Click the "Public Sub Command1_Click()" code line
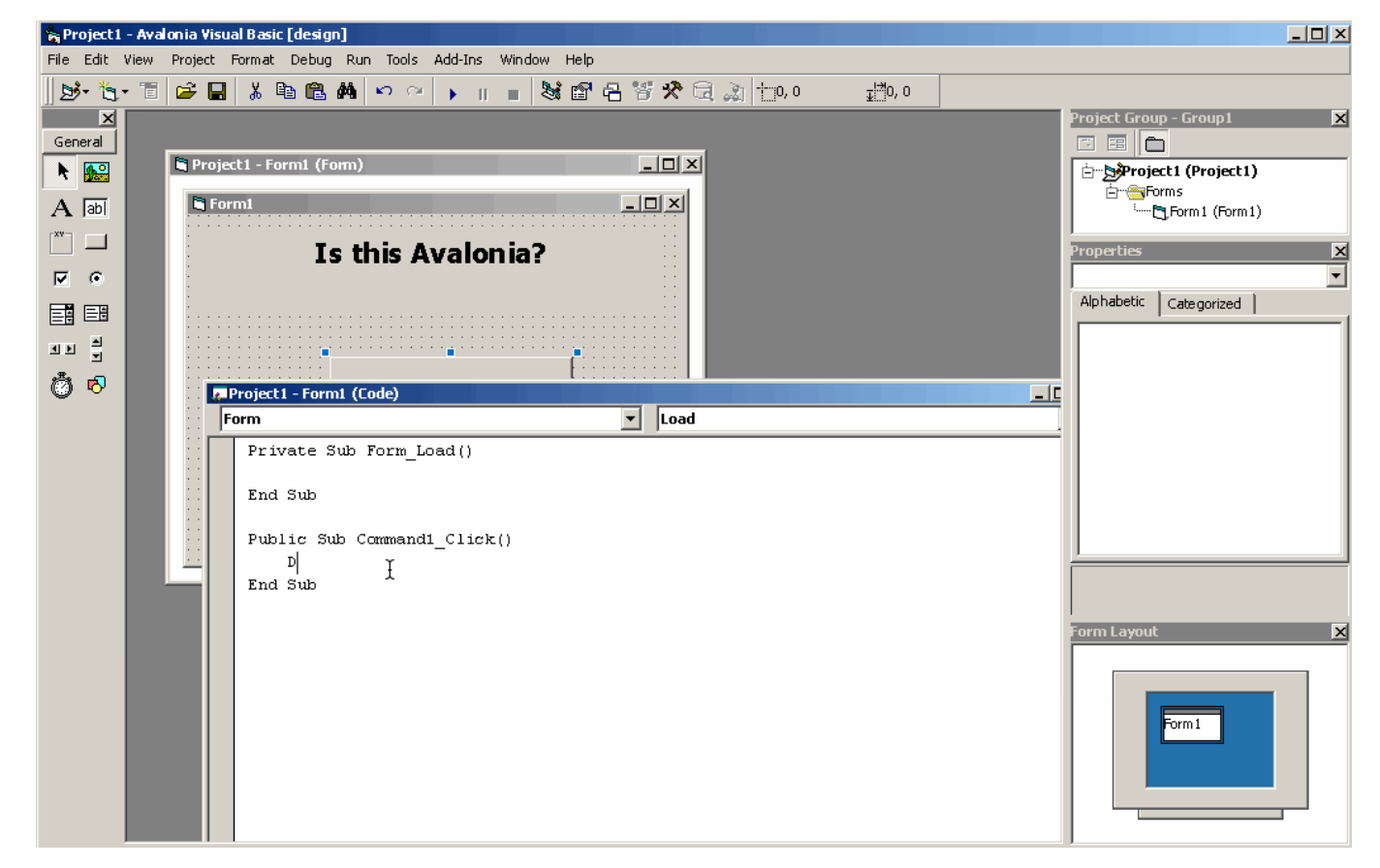 pyautogui.click(x=379, y=540)
